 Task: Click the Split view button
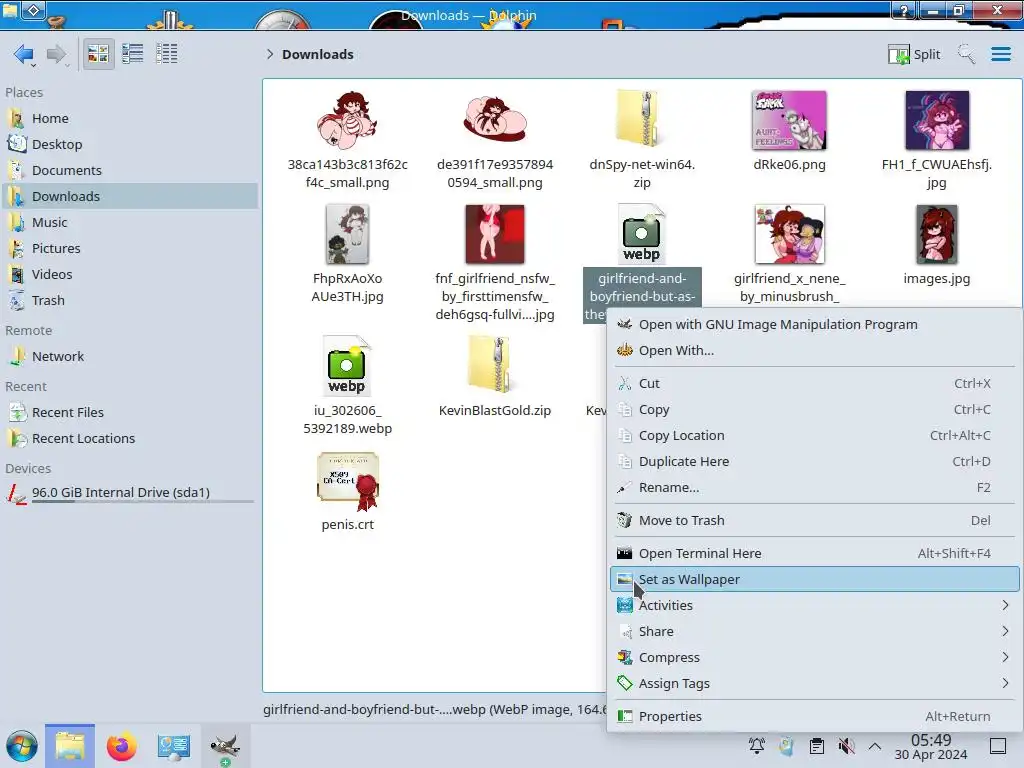pos(914,54)
